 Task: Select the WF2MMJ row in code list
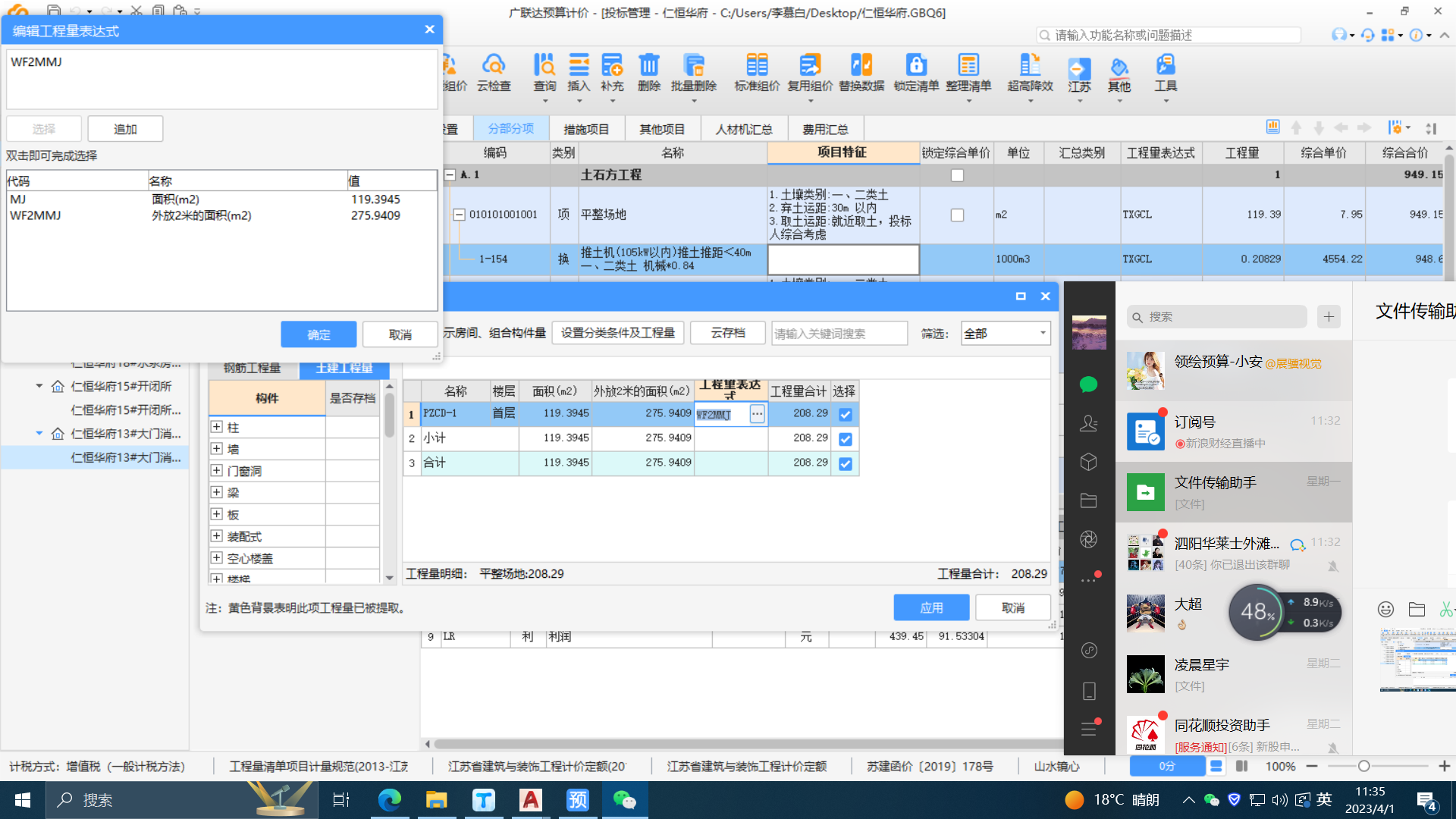pyautogui.click(x=221, y=215)
